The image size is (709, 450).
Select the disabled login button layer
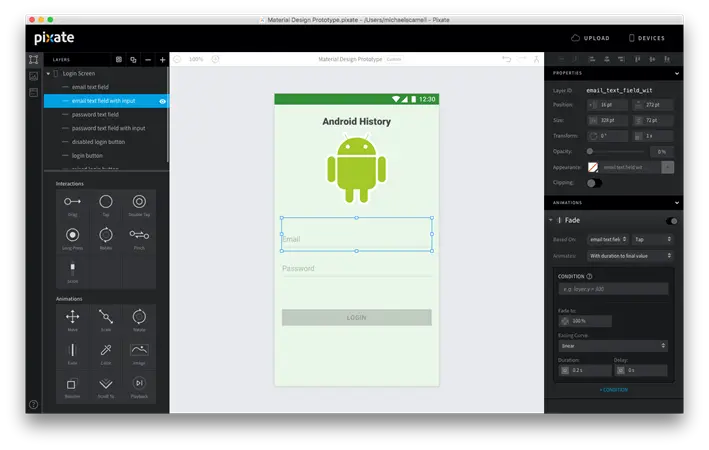[106, 142]
